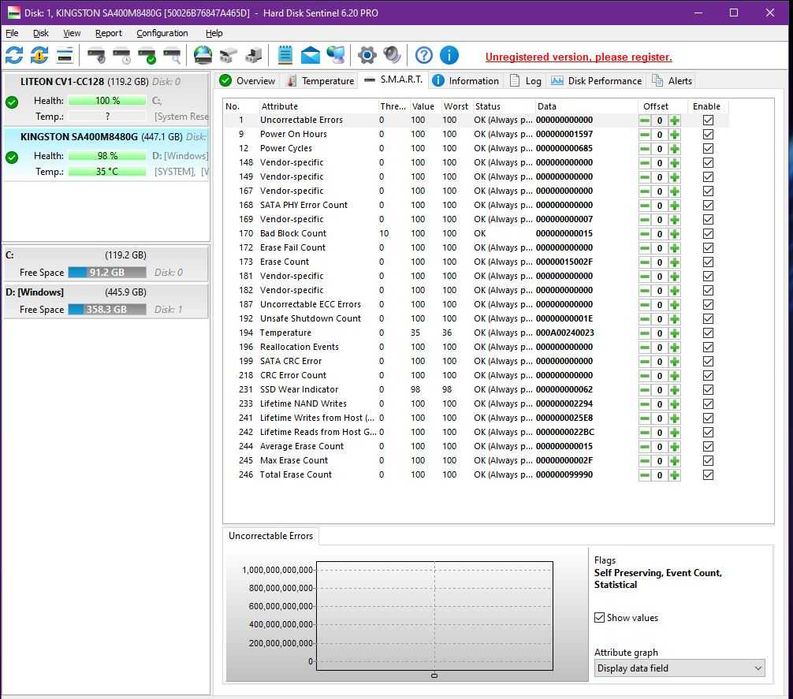Click the blue information about icon
This screenshot has width=793, height=699.
[449, 55]
